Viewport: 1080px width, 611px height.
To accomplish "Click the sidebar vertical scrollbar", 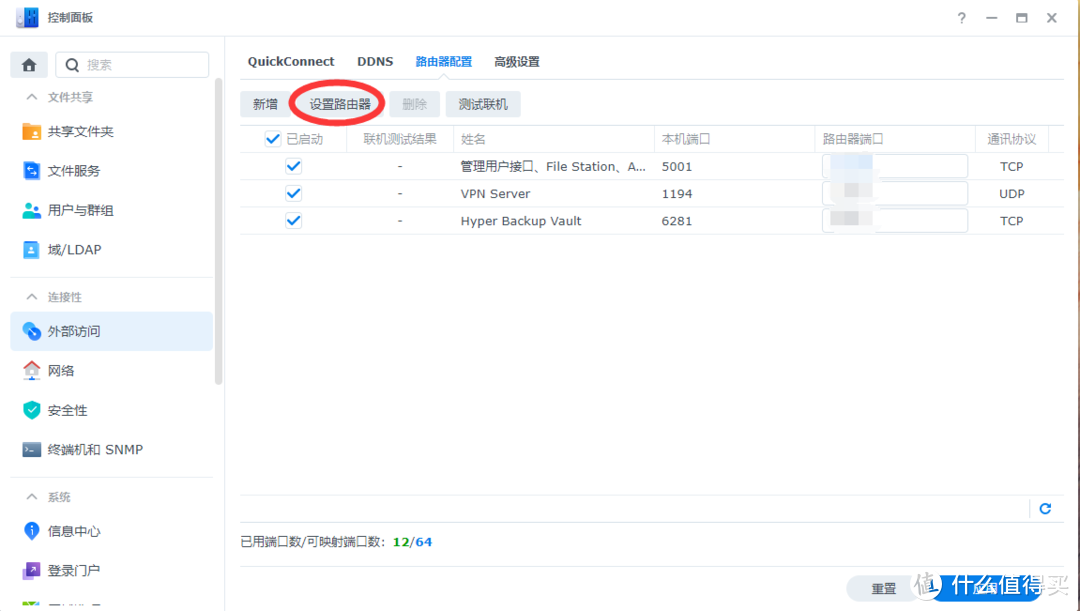I will coord(219,231).
